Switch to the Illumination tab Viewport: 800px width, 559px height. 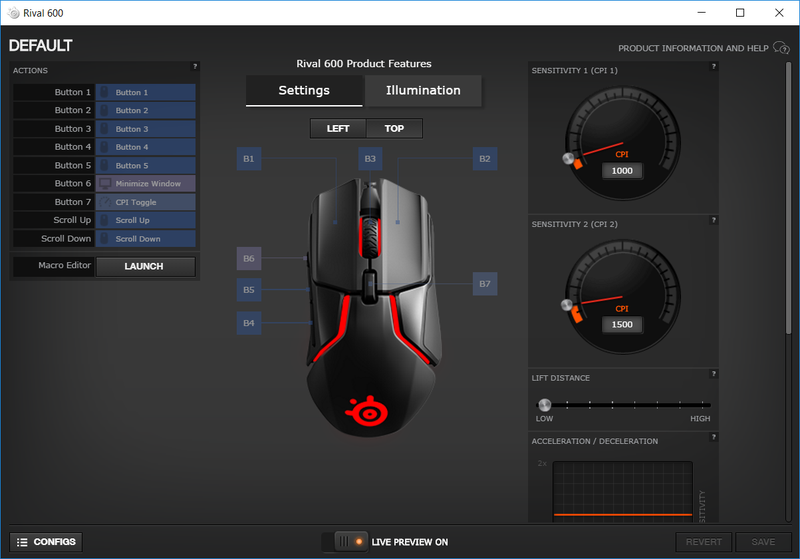[423, 91]
